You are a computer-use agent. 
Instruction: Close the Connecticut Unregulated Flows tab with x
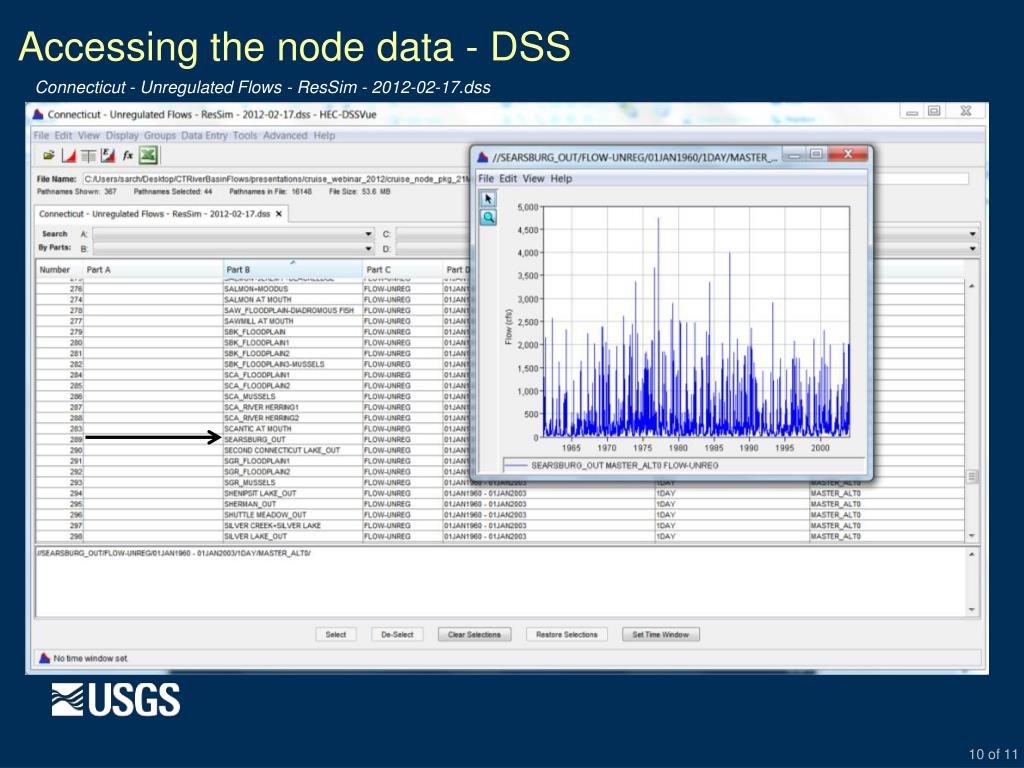[279, 214]
